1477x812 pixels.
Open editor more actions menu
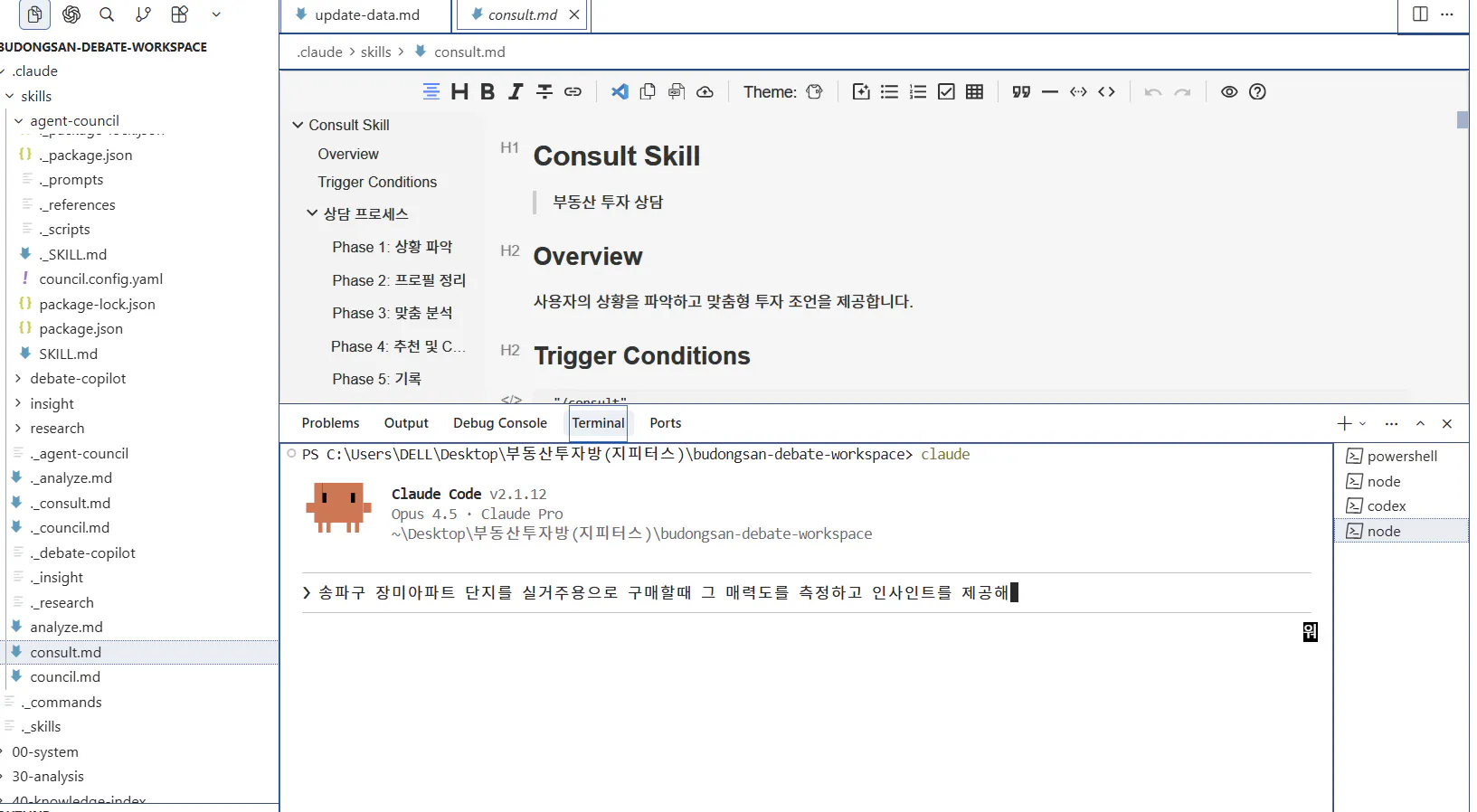coord(1447,14)
